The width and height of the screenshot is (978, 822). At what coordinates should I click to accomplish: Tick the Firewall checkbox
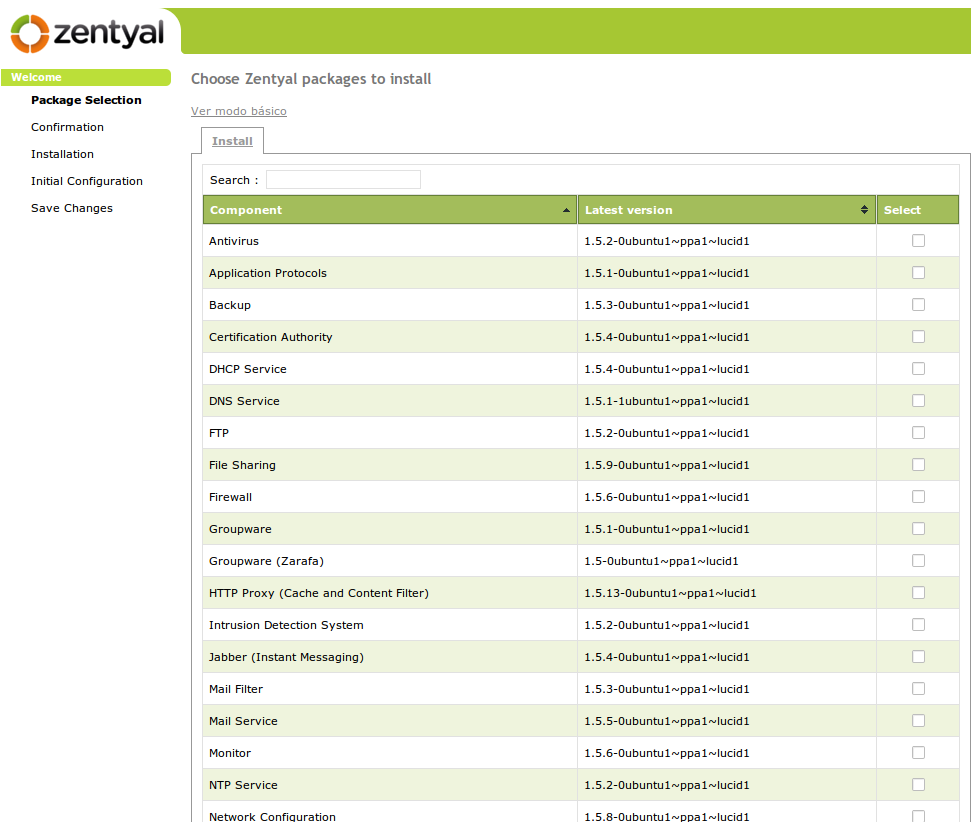pos(918,496)
